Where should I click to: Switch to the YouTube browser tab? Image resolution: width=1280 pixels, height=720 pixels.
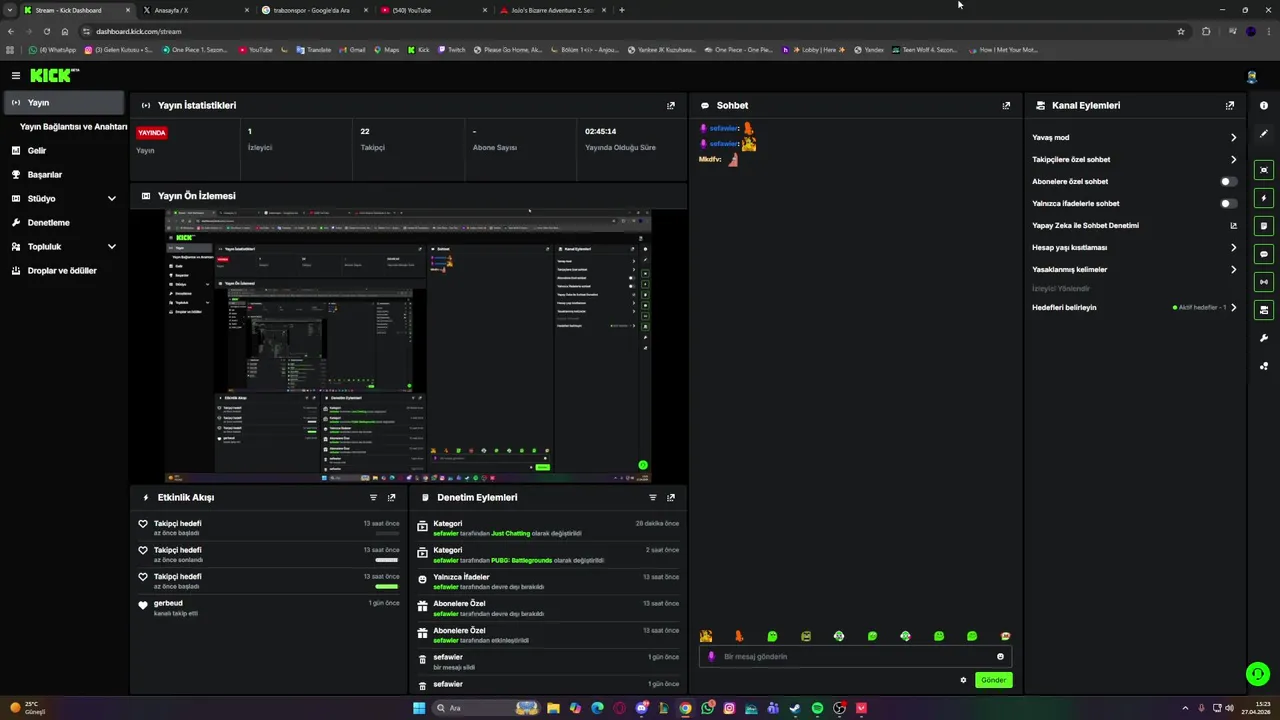[x=433, y=10]
